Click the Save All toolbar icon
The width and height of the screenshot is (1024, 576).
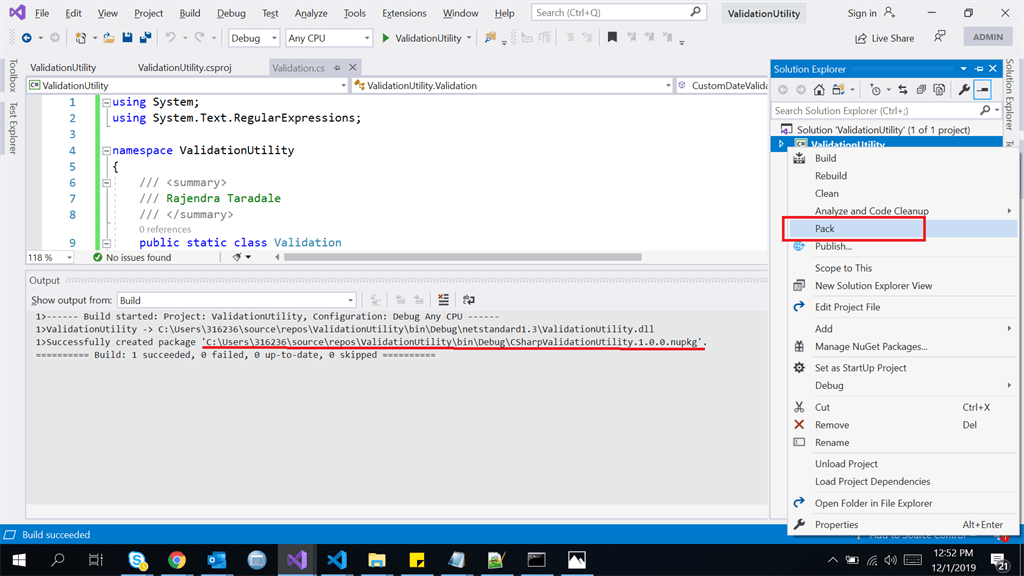[145, 38]
